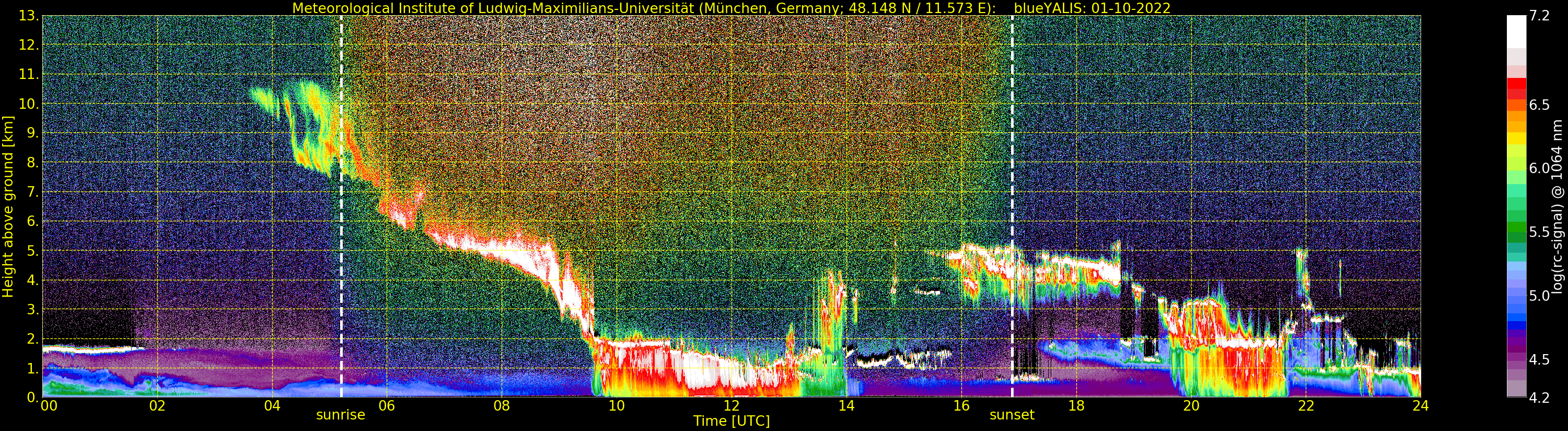Click the x-axis tick label 24
Viewport: 1568px width, 431px height.
(1421, 405)
